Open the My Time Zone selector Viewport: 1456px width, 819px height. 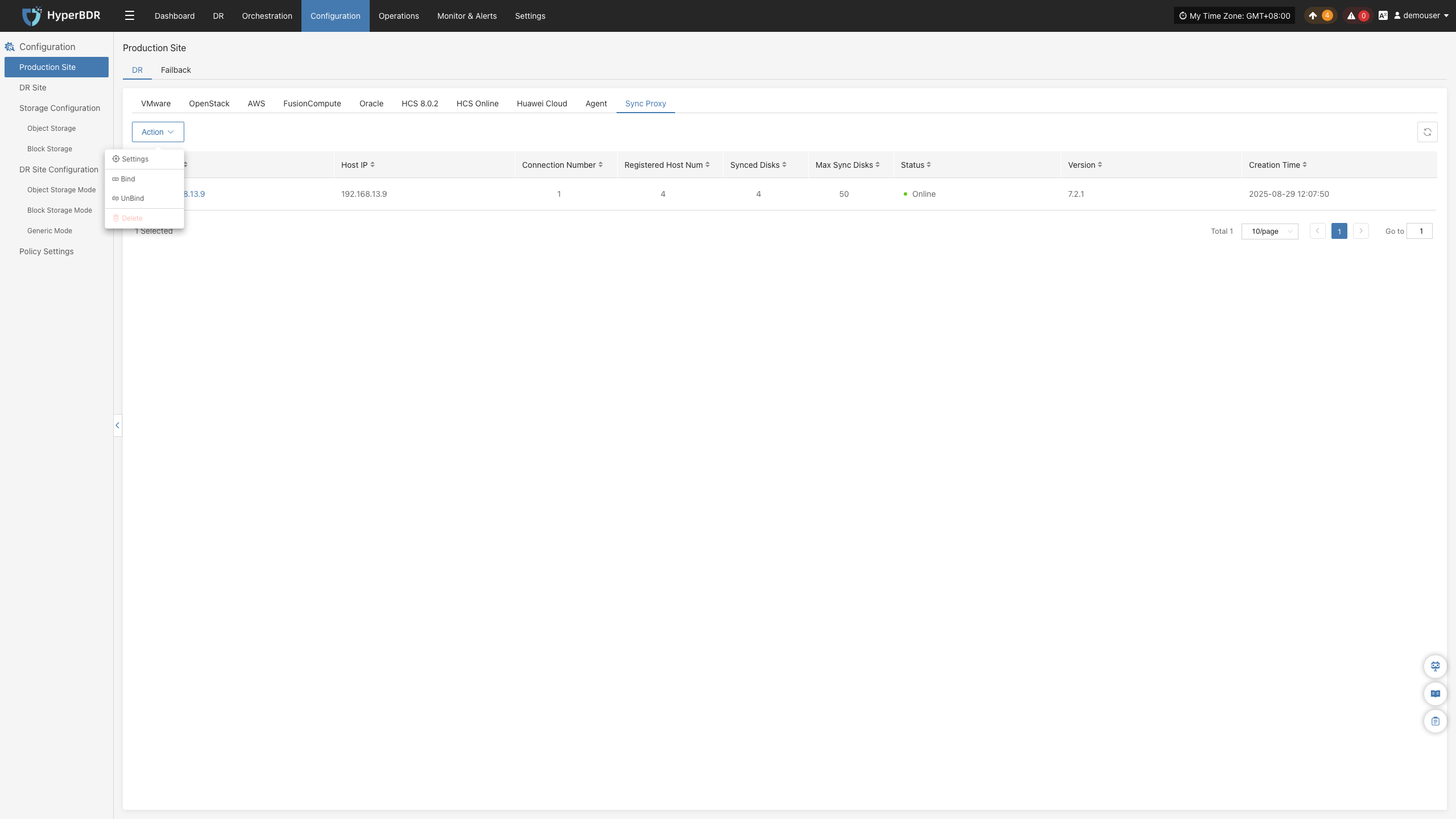coord(1234,16)
